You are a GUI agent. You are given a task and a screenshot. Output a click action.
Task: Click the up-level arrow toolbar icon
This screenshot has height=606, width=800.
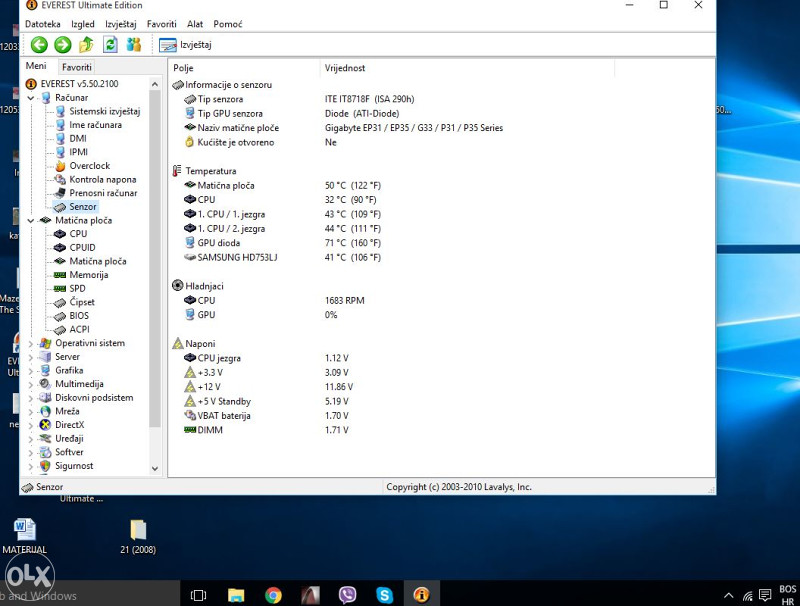coord(86,45)
